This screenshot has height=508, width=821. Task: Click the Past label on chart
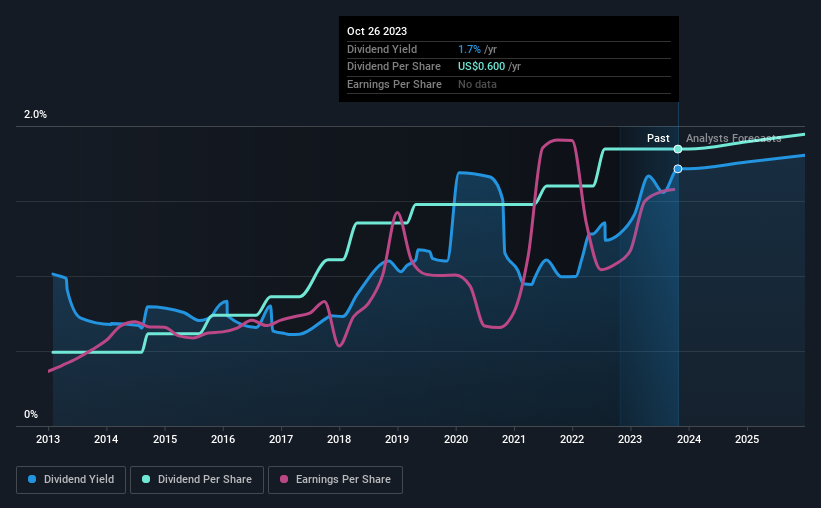point(658,138)
